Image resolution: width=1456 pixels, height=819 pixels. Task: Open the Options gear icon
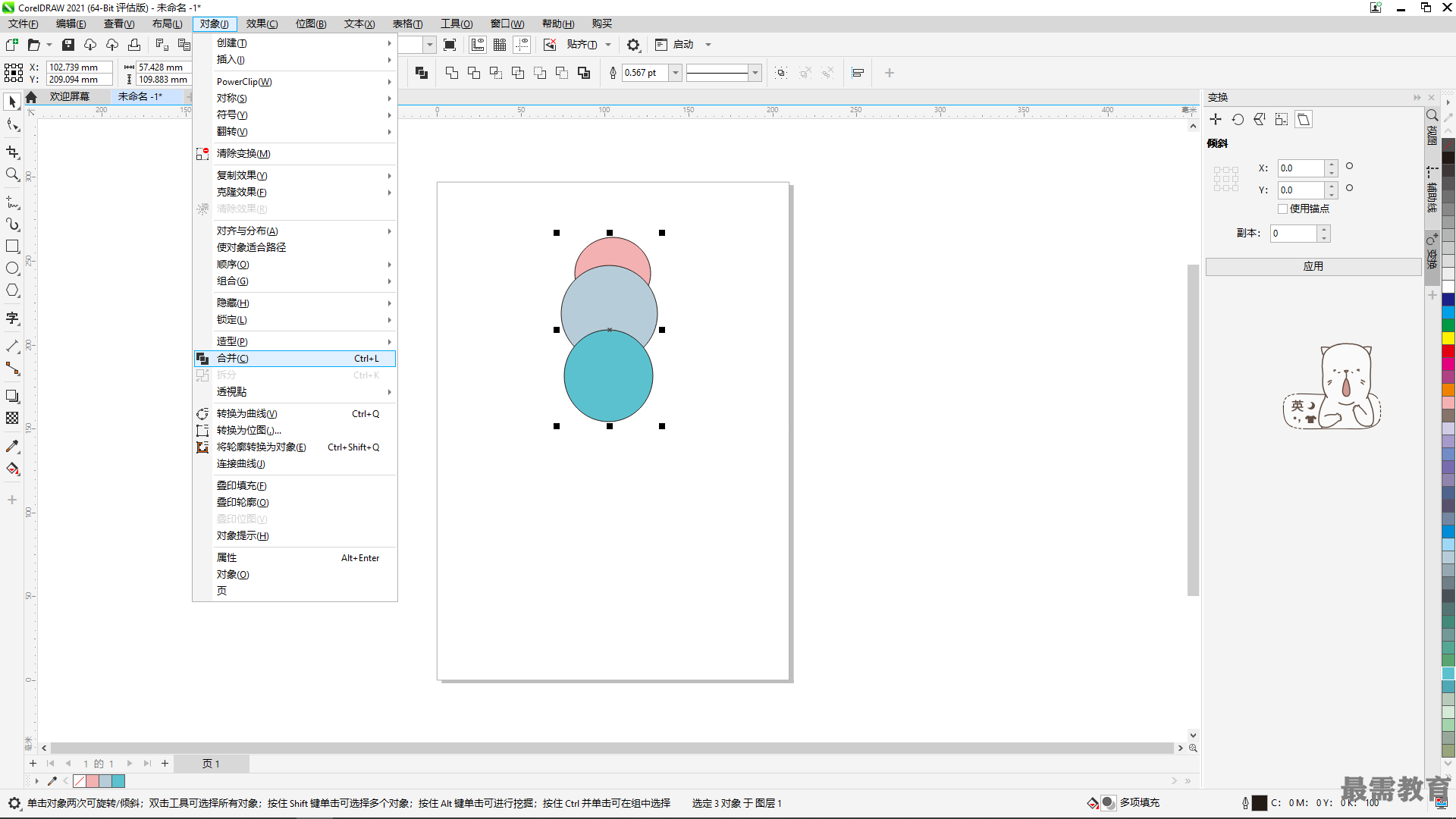click(x=633, y=45)
